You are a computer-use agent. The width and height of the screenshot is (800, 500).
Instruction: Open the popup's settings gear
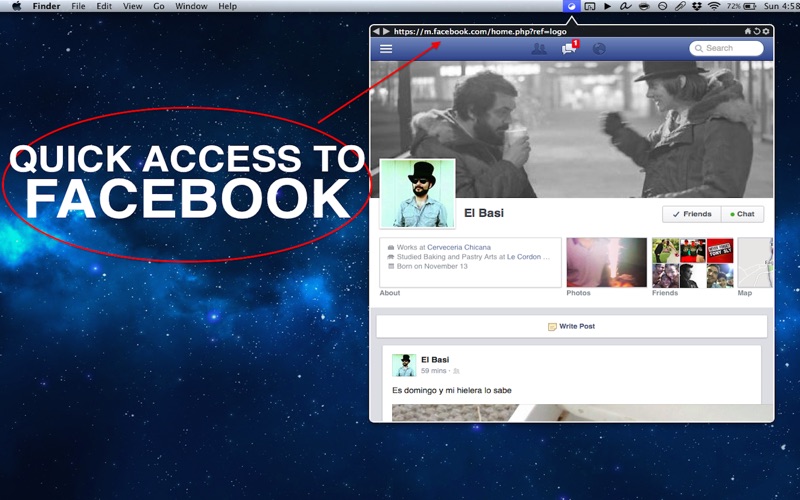click(x=766, y=31)
